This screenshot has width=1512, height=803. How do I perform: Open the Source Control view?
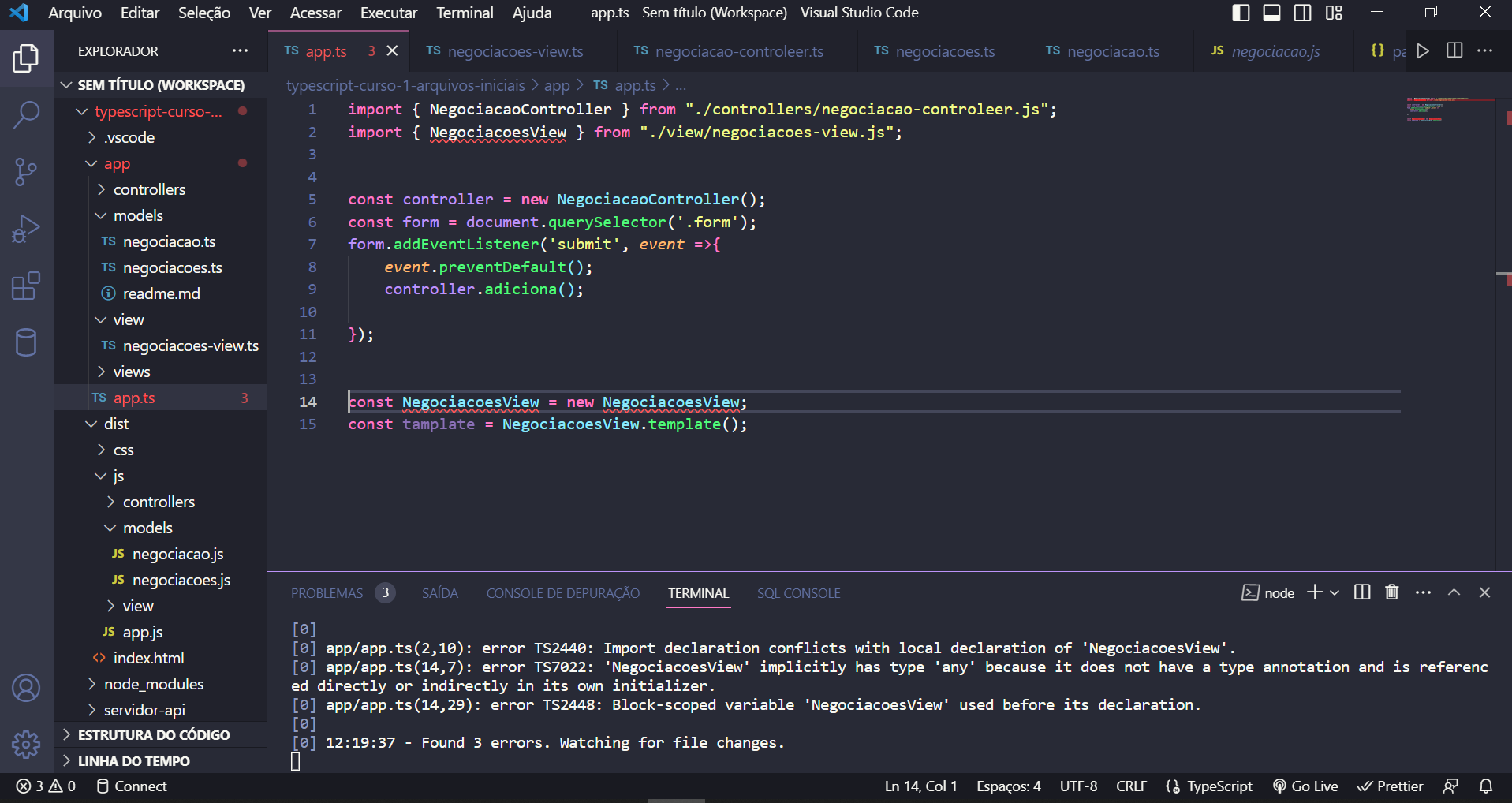point(26,171)
